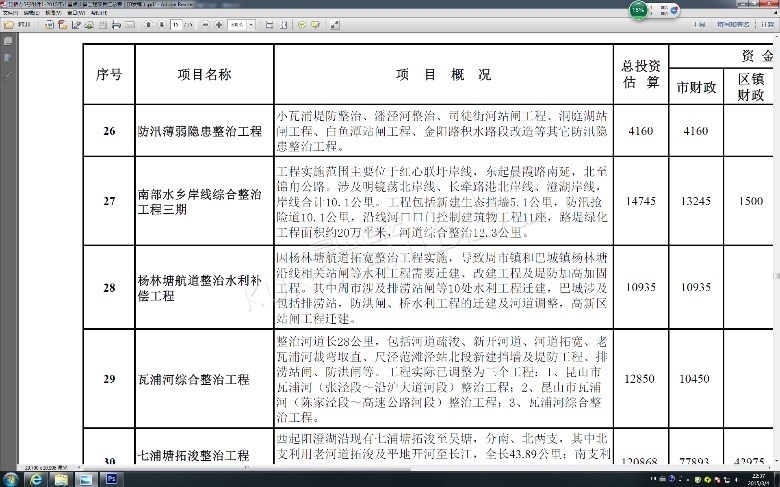Click the read mode expand icon

pos(335,24)
